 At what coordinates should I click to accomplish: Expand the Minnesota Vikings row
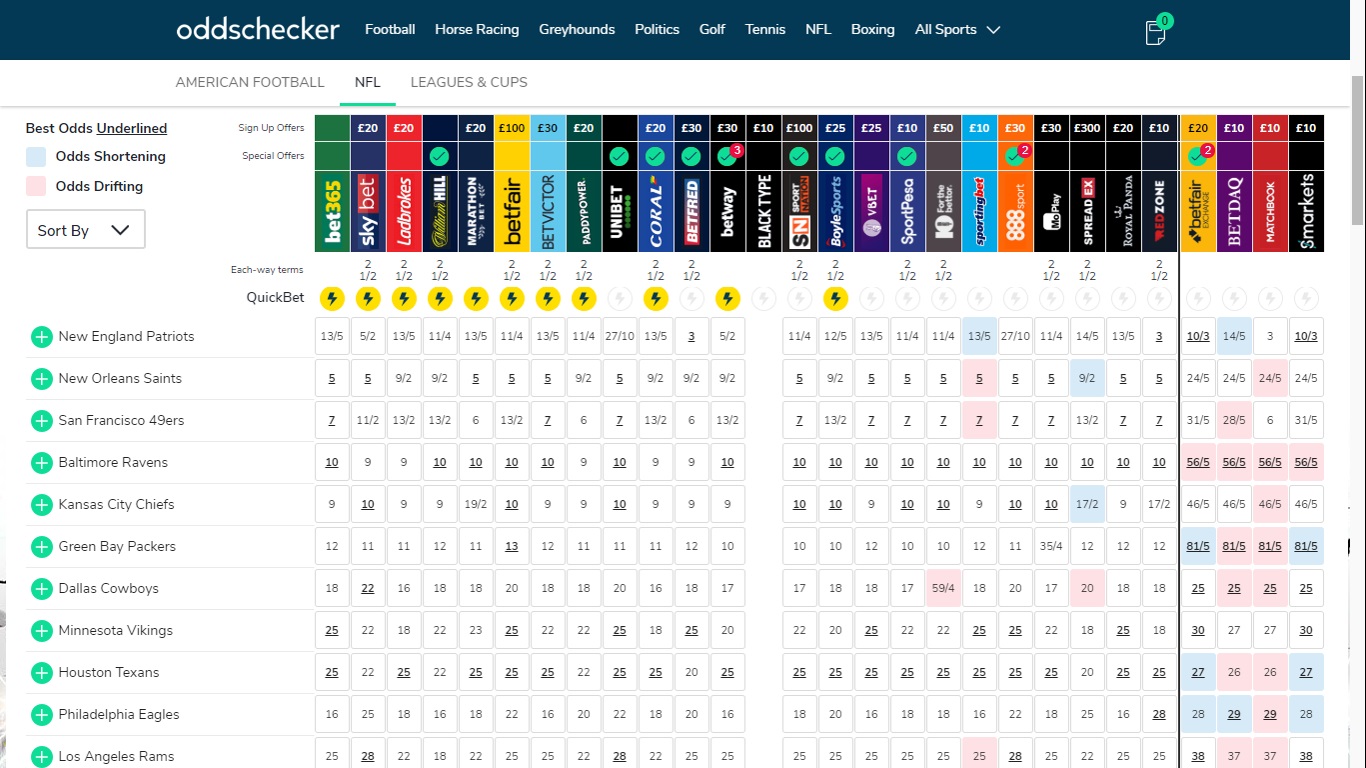[41, 631]
